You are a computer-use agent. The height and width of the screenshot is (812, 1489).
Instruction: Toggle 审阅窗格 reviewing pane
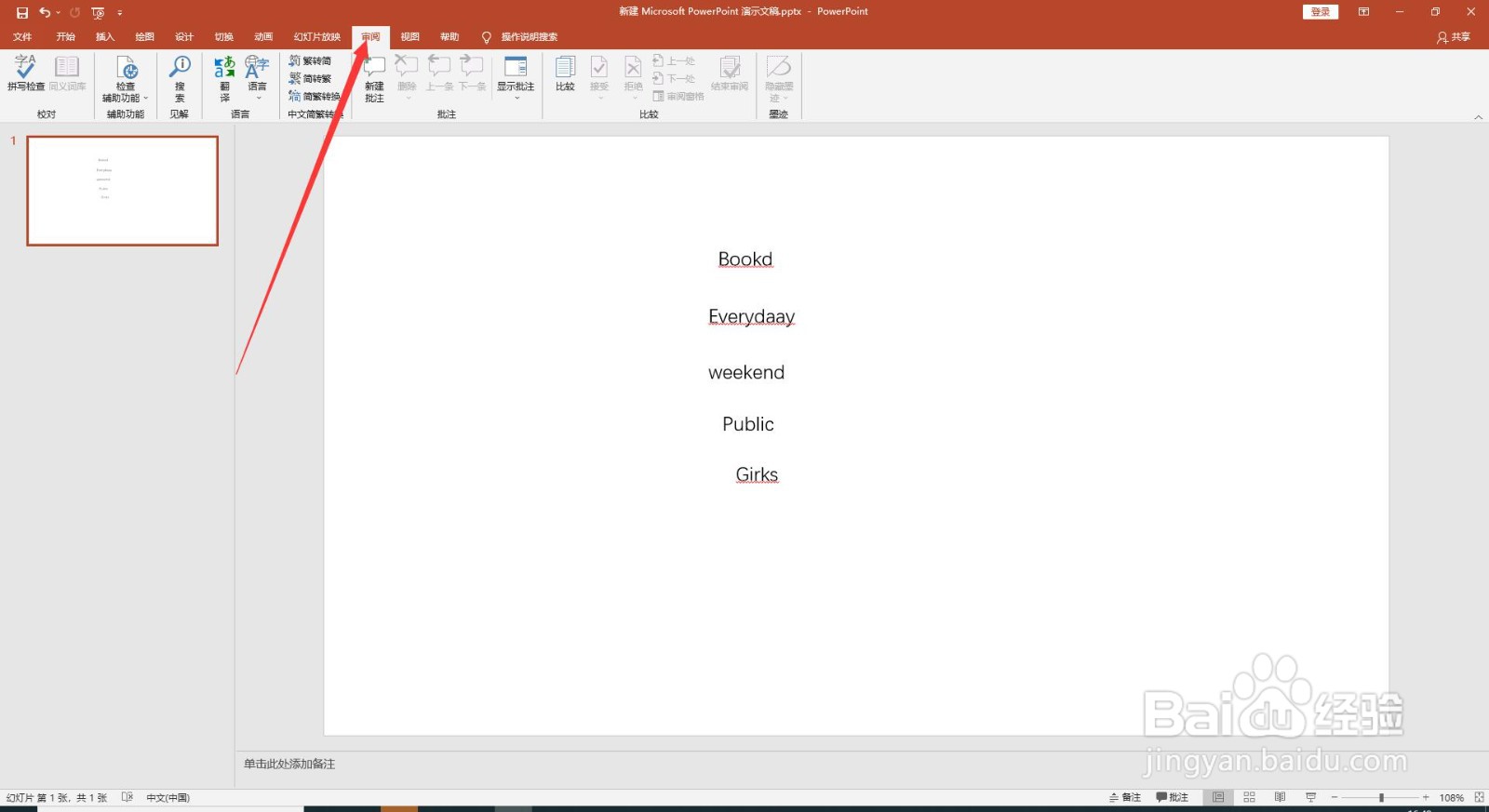pyautogui.click(x=678, y=96)
